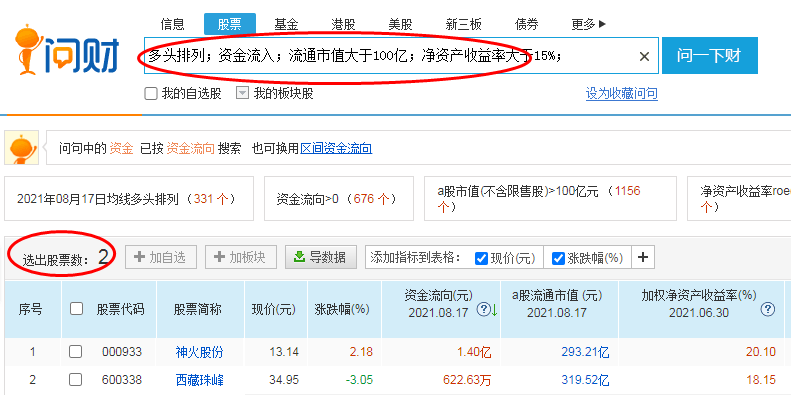
Task: Uncheck the 现价(元) indicator checkbox
Action: [x=481, y=258]
